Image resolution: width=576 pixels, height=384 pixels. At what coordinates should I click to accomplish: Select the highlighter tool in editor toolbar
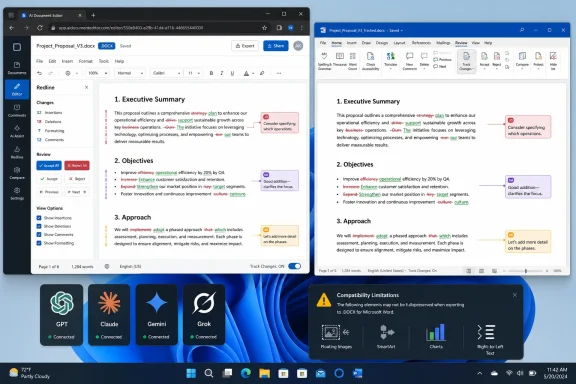tap(262, 73)
